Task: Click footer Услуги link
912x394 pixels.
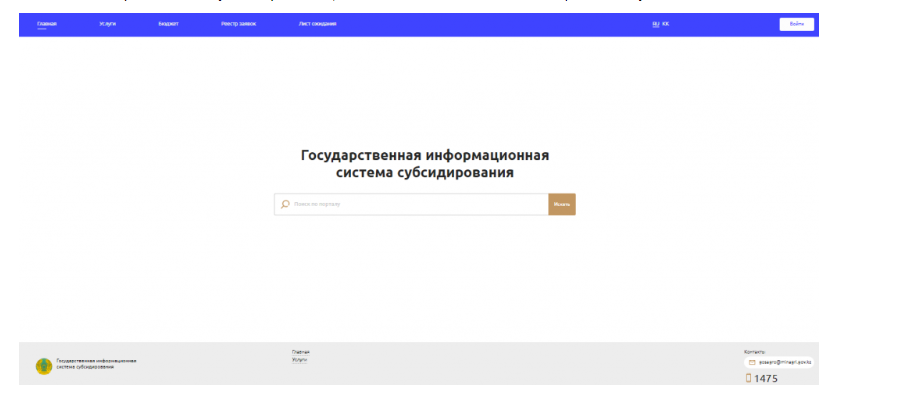Action: coord(299,360)
